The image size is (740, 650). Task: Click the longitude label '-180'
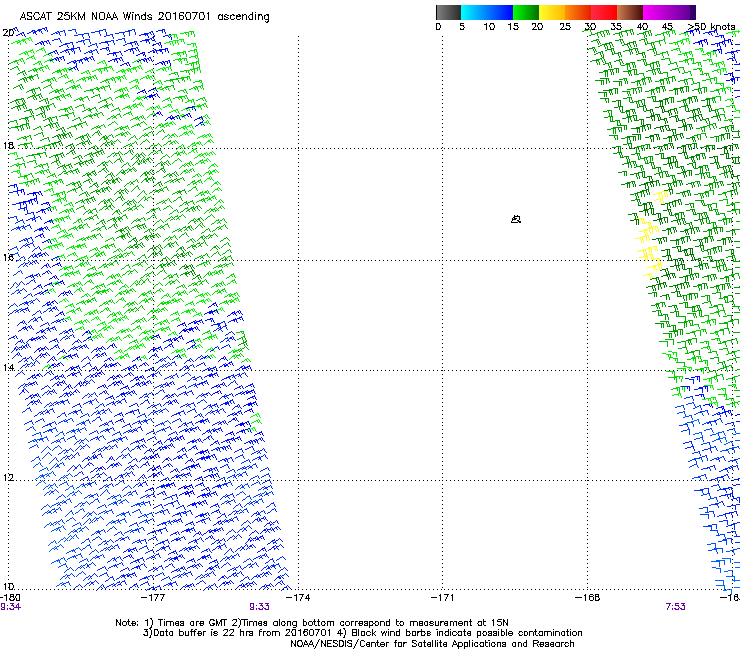tap(10, 598)
